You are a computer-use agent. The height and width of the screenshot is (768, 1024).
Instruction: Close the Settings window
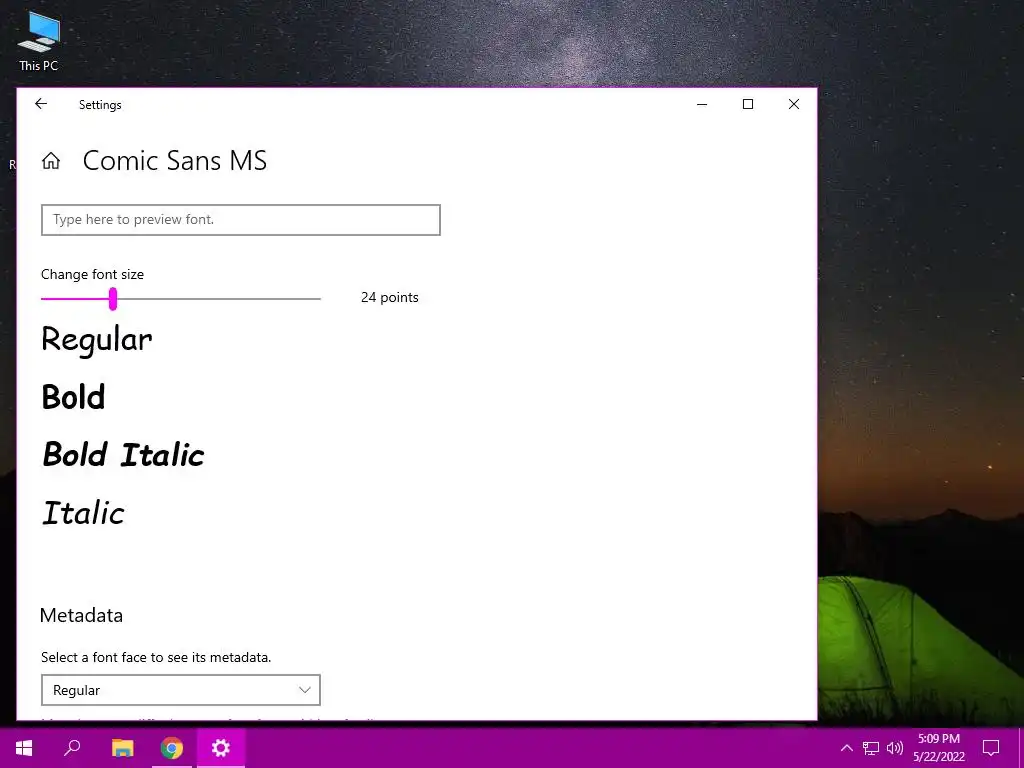(793, 104)
